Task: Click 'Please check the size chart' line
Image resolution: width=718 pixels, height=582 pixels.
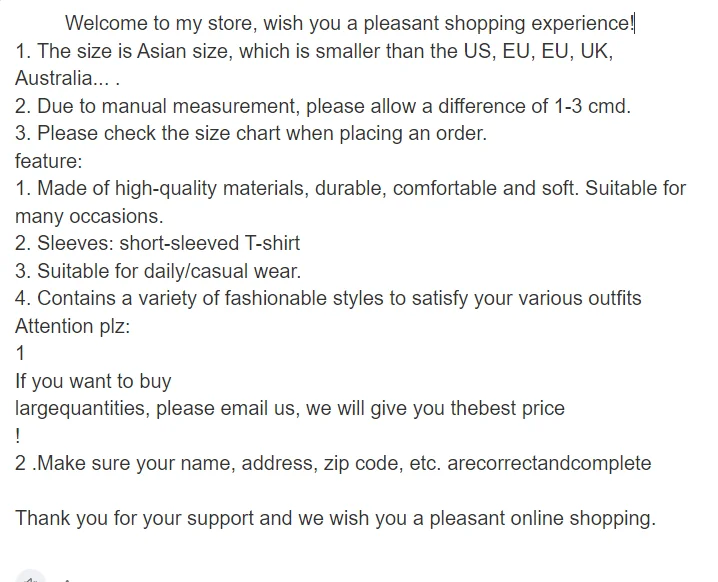Action: click(251, 134)
